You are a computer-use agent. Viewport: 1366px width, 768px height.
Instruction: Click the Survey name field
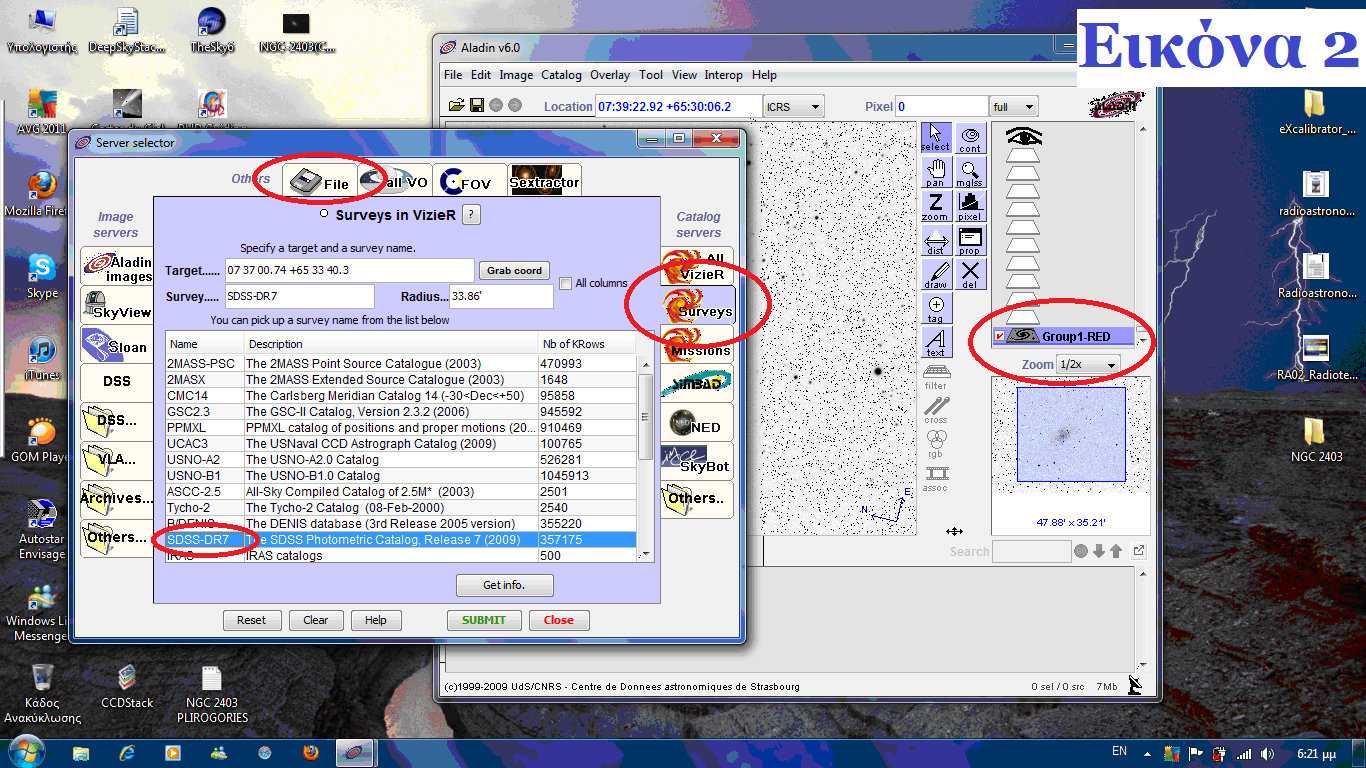tap(300, 296)
